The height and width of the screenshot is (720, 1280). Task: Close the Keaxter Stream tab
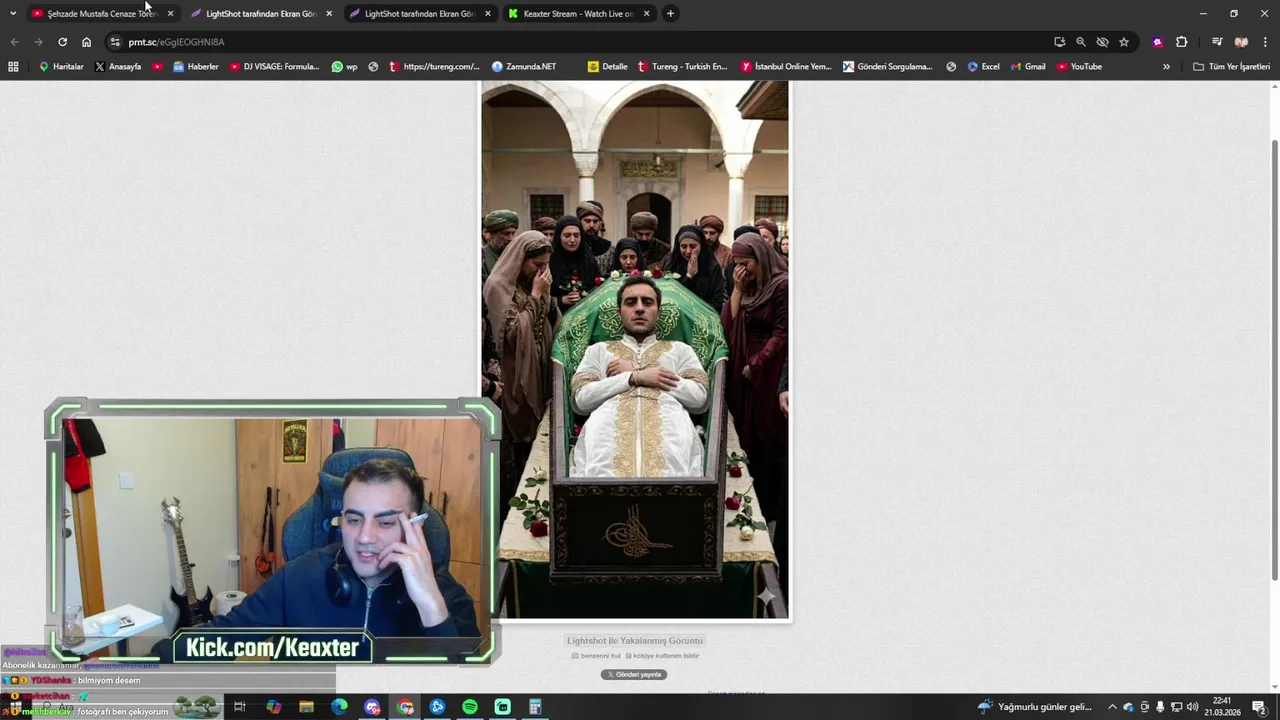tap(646, 14)
